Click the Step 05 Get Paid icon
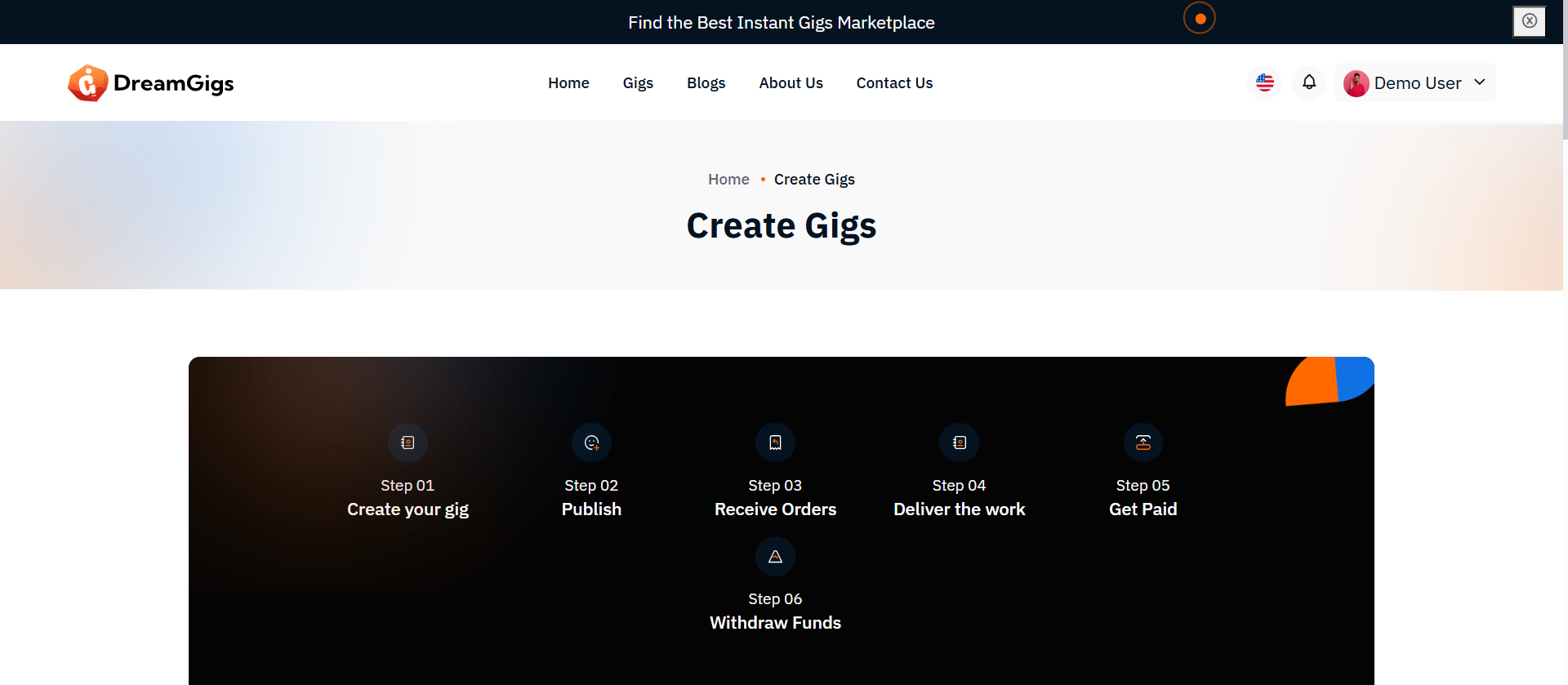The width and height of the screenshot is (1568, 685). point(1143,443)
